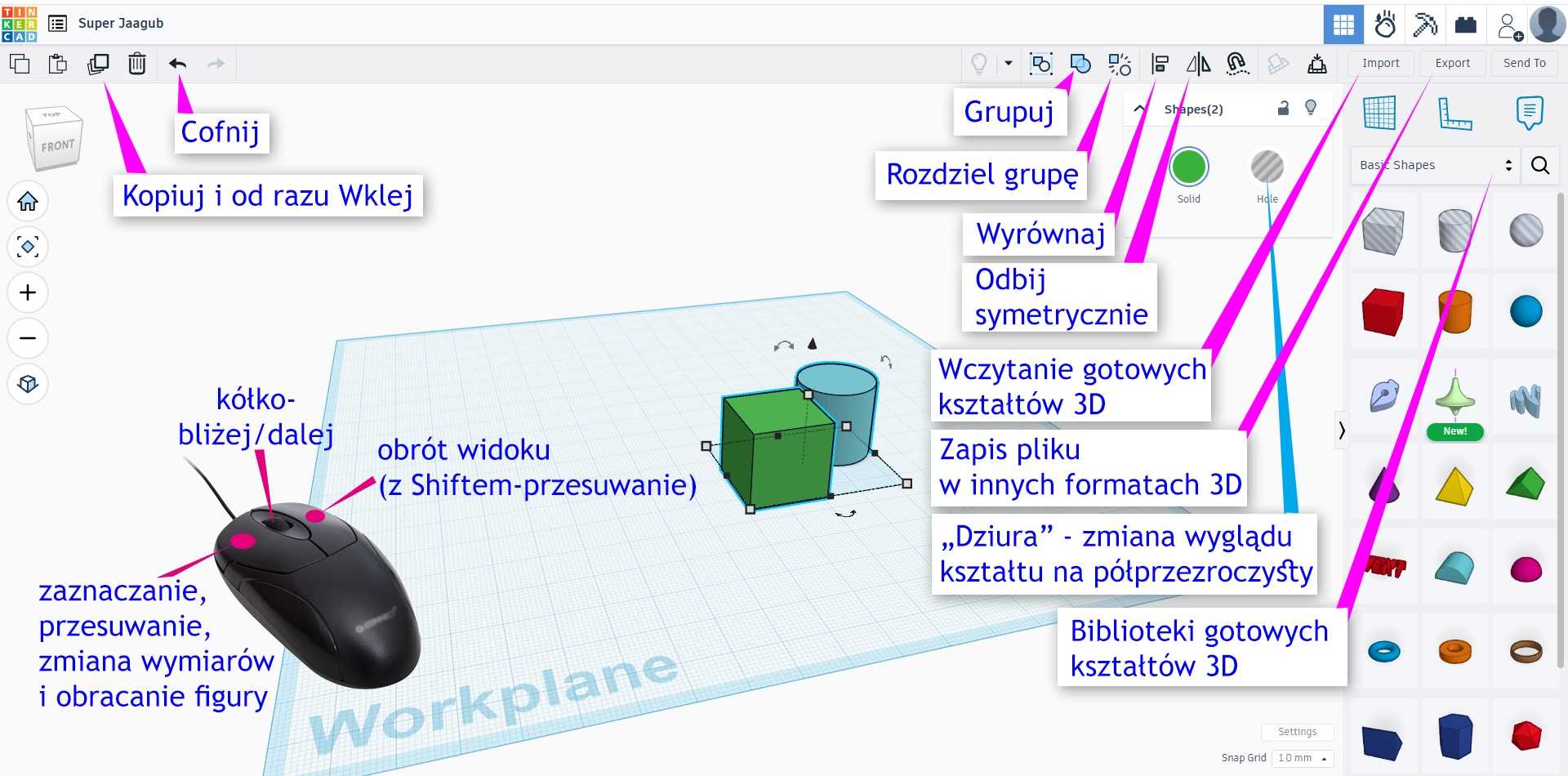
Task: Collapse the Shapes(2) inspector panel
Action: coord(1139,109)
